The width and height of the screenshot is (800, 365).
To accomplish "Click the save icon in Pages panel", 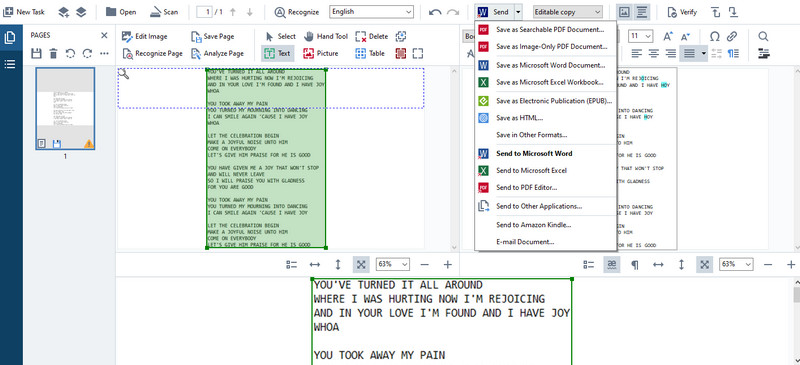I will (x=36, y=53).
